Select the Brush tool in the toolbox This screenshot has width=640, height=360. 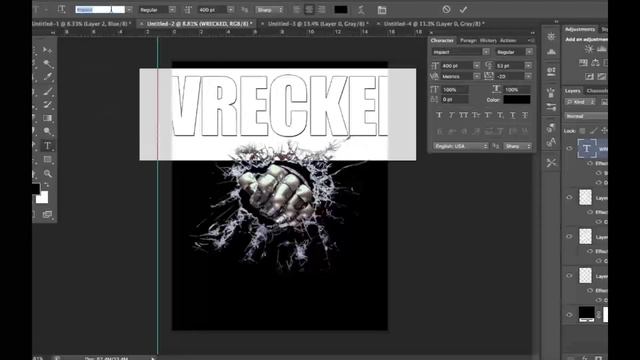coord(48,91)
